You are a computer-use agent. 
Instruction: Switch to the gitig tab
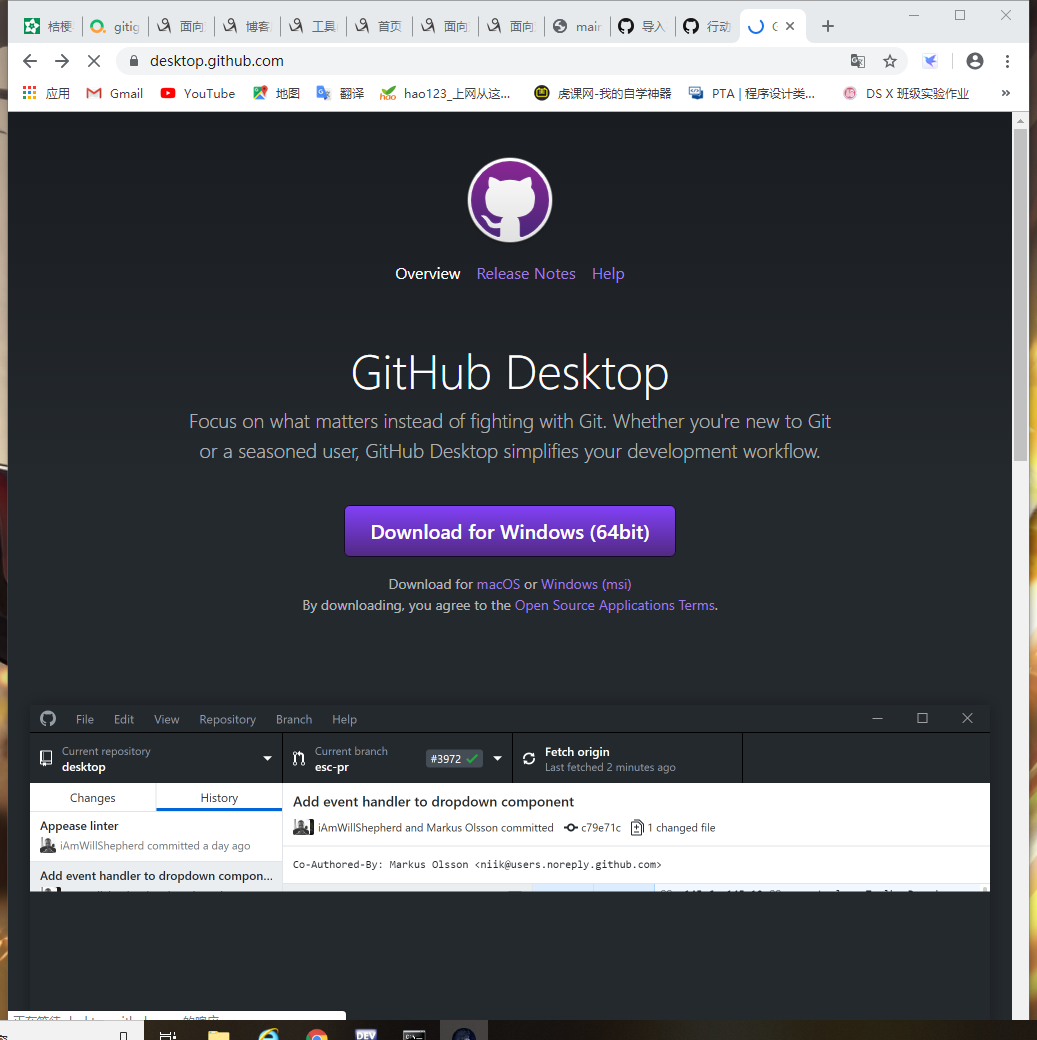coord(115,26)
